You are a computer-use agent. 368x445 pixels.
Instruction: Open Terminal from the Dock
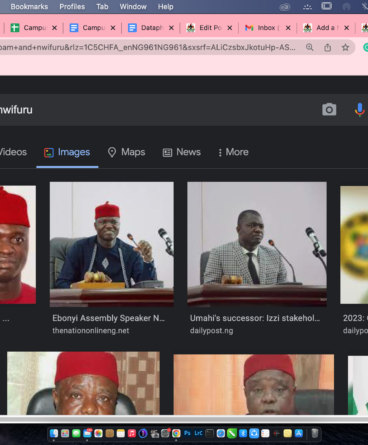click(x=210, y=433)
